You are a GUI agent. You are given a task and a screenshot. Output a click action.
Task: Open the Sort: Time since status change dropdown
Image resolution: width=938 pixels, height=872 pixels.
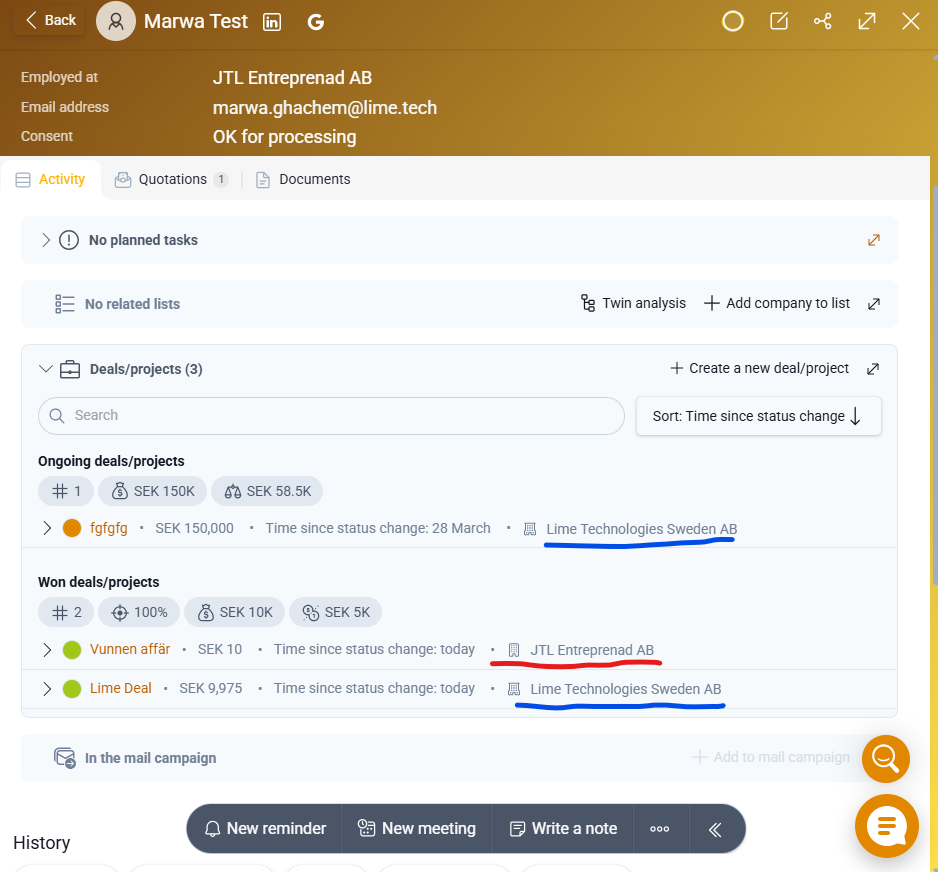[x=759, y=416]
